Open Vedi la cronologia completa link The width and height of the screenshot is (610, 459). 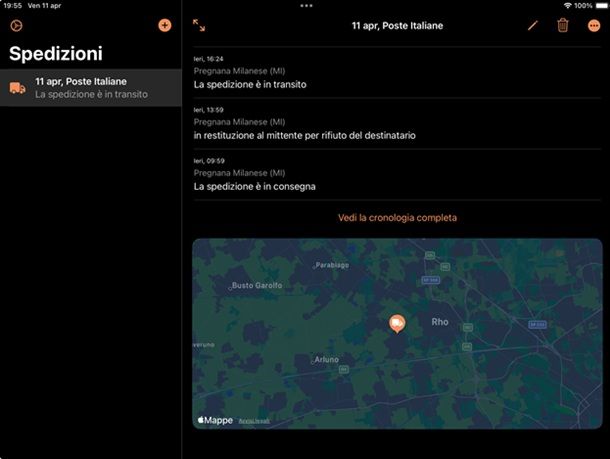click(397, 217)
